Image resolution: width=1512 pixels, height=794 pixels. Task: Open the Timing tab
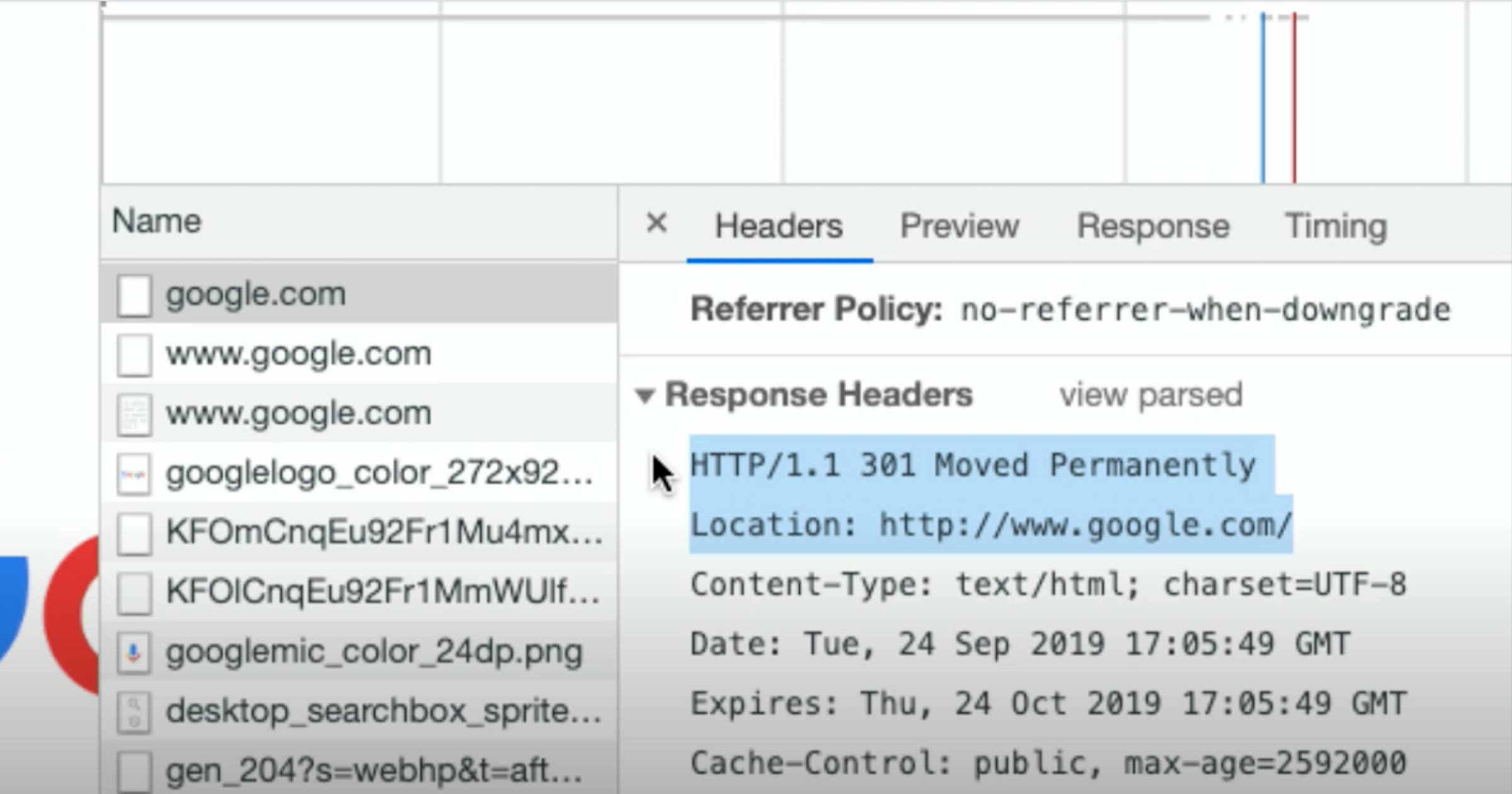point(1336,226)
